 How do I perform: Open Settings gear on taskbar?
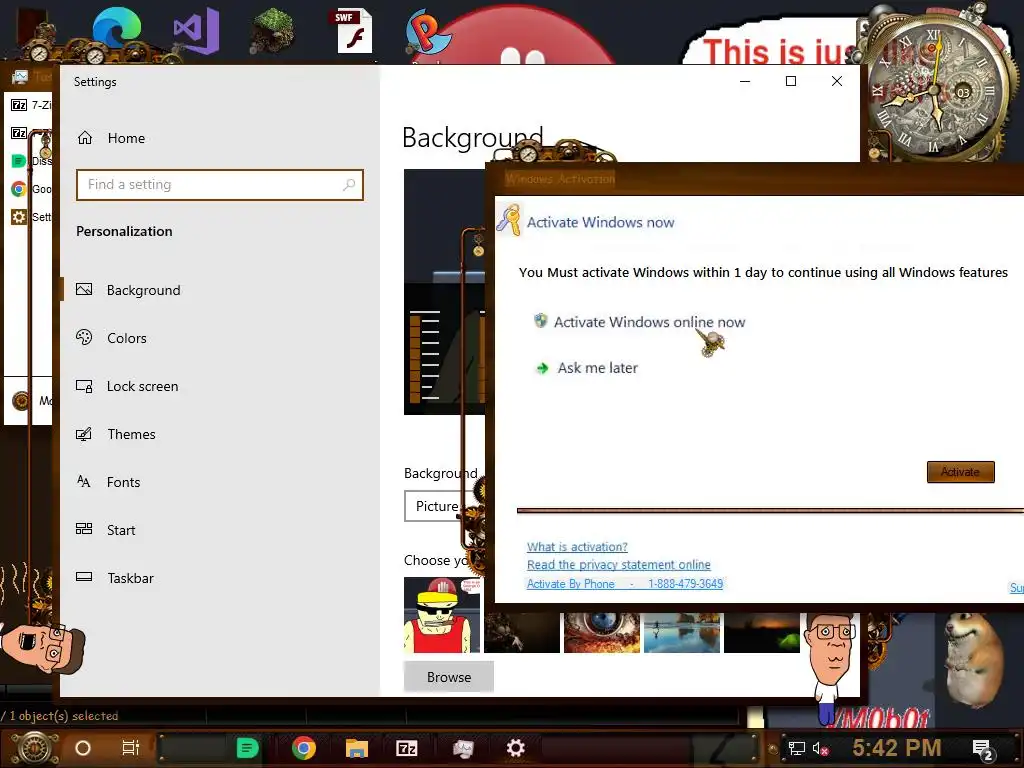(x=515, y=748)
